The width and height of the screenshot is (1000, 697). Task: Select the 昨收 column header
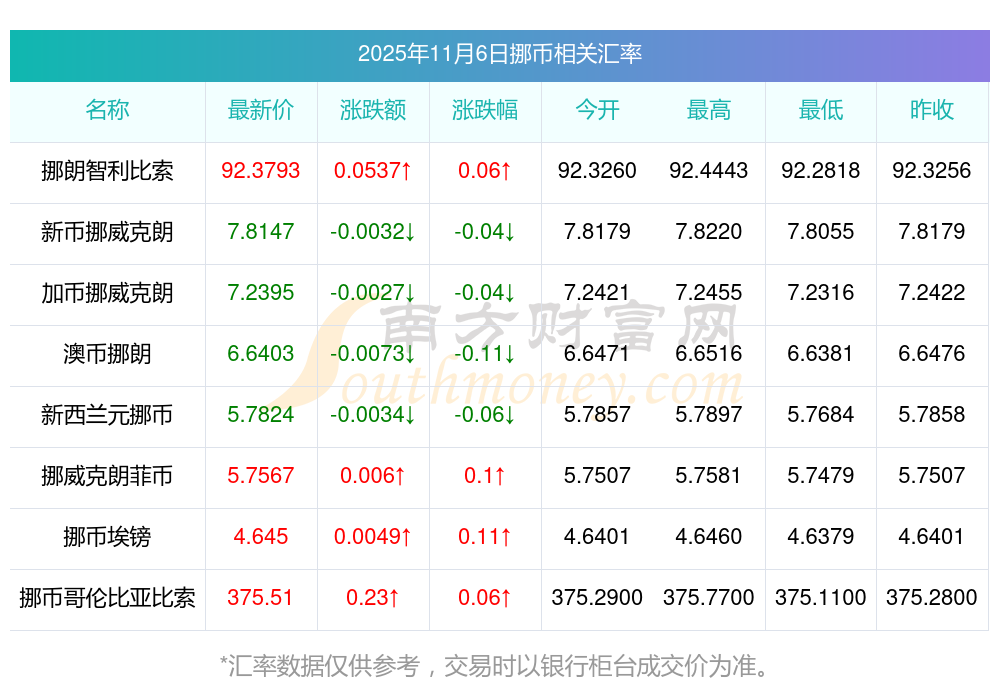[x=932, y=110]
